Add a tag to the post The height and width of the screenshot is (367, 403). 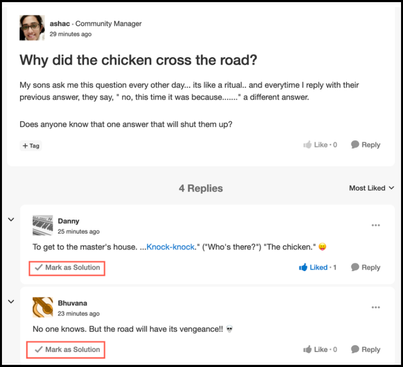point(31,146)
